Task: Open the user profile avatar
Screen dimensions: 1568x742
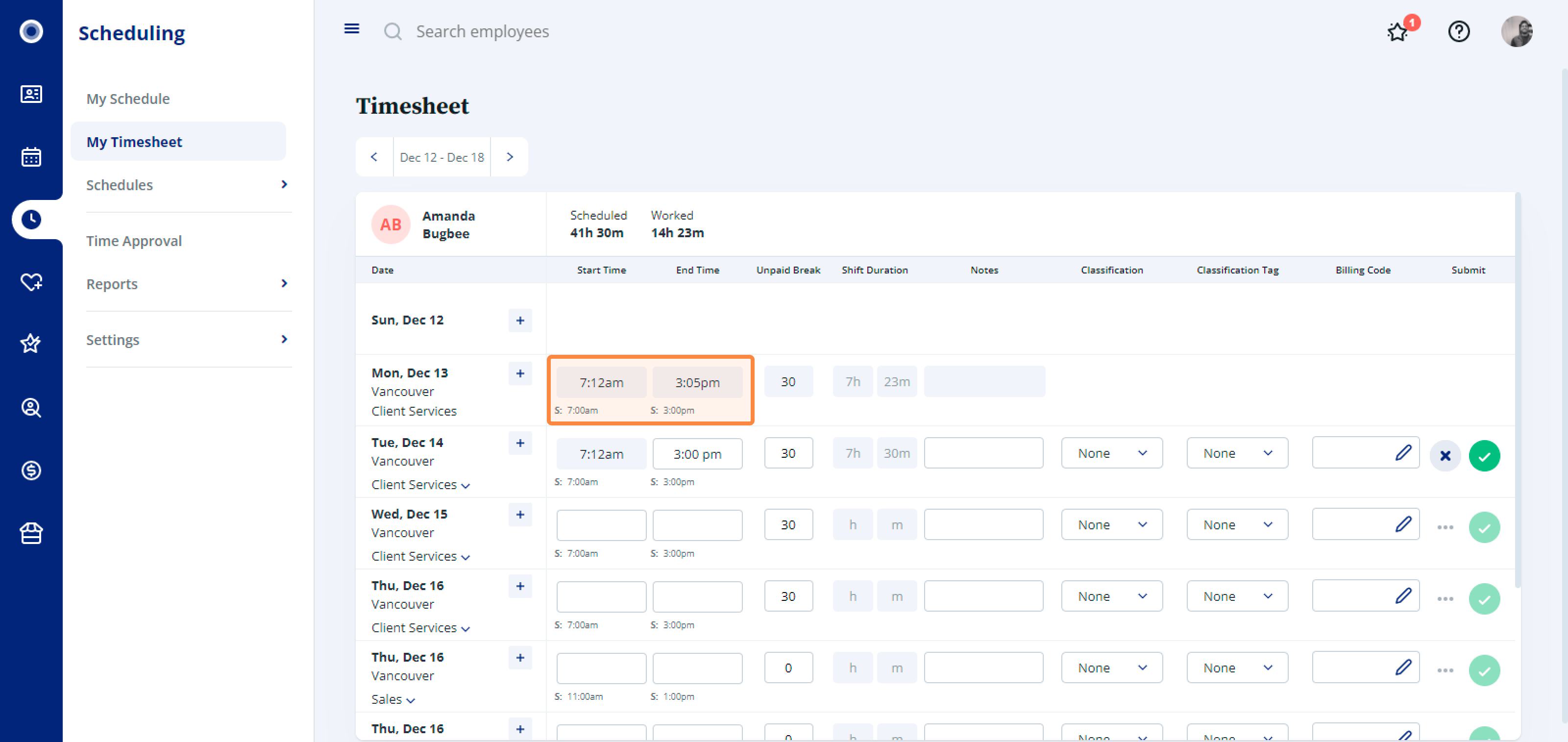Action: point(1516,31)
